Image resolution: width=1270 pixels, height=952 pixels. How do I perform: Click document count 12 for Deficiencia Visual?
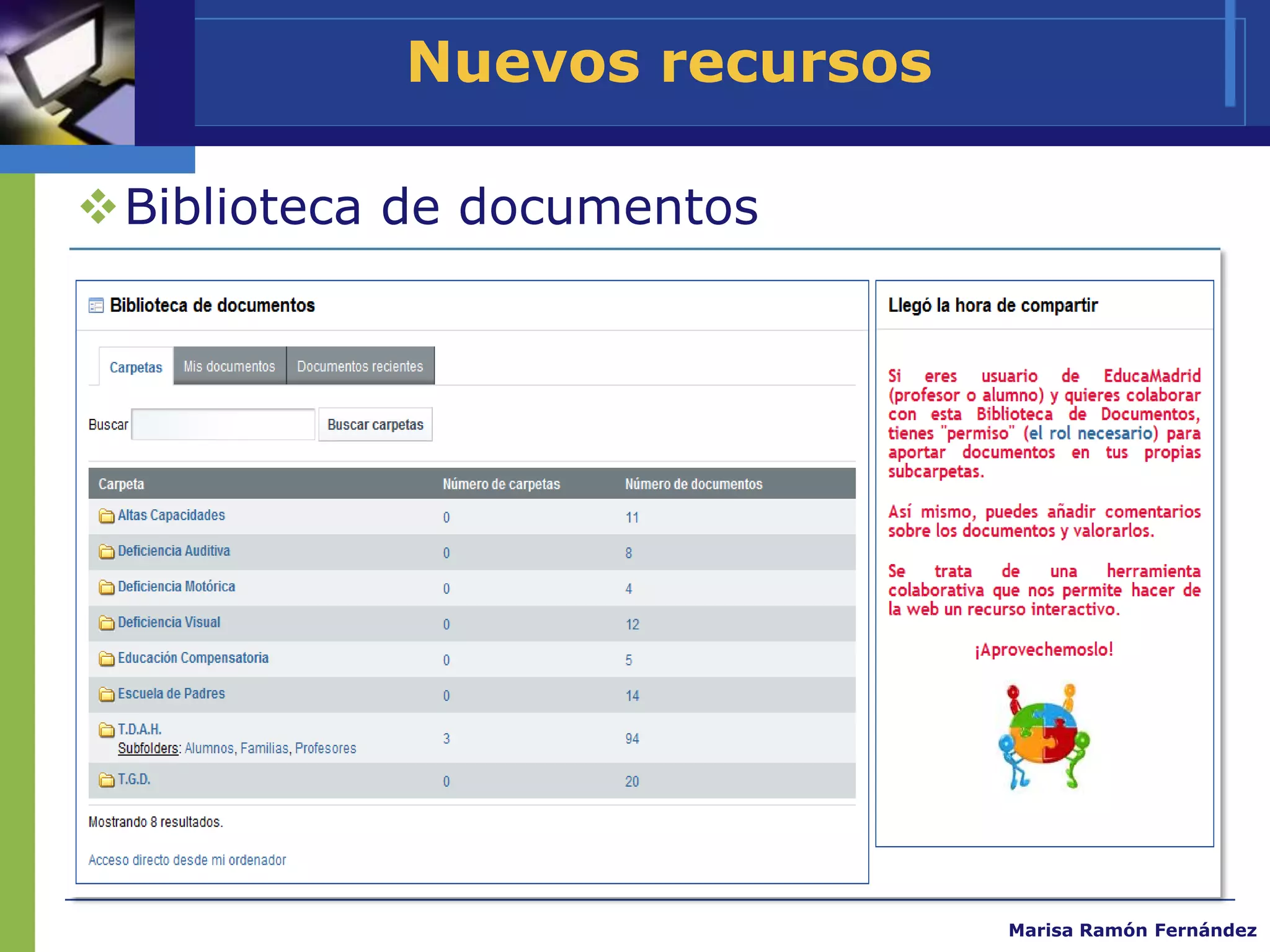tap(632, 624)
